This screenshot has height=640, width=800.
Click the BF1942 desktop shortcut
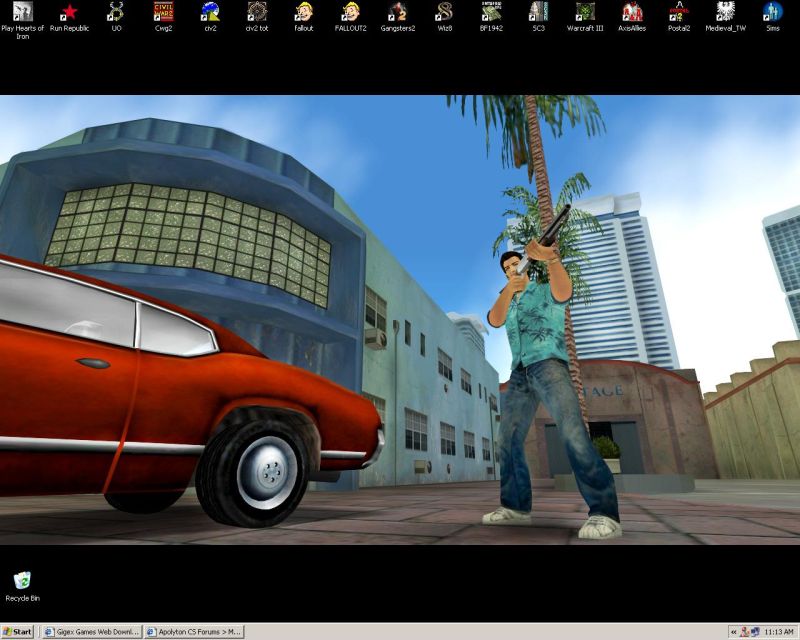click(491, 13)
